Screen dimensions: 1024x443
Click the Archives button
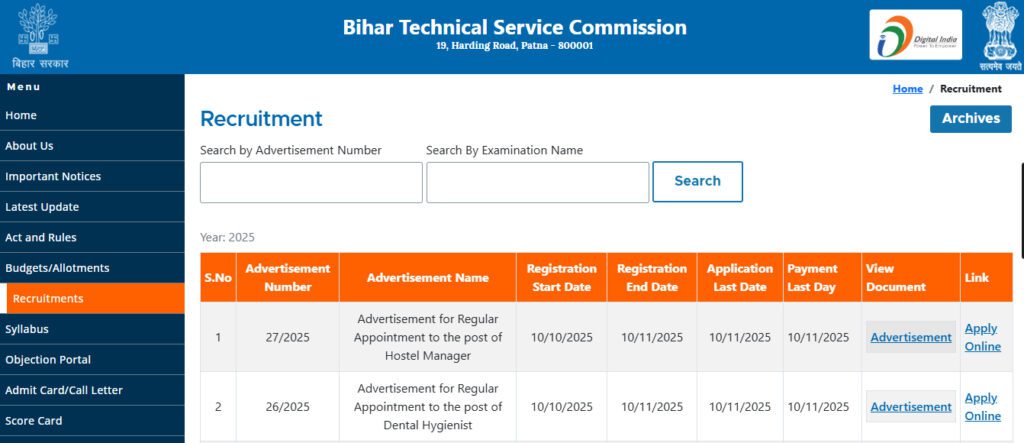coord(970,118)
